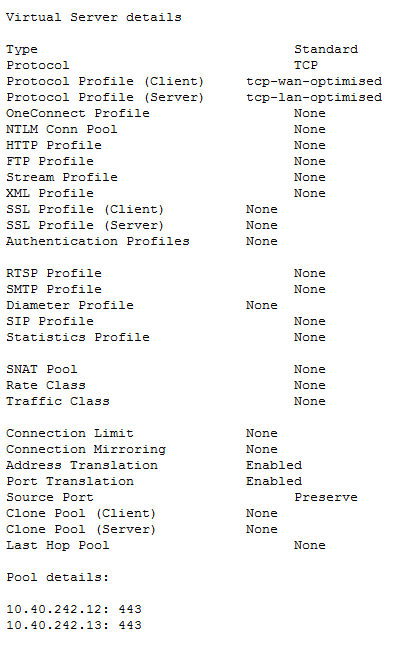Click the HTTP Profile label
The height and width of the screenshot is (647, 402).
point(54,145)
